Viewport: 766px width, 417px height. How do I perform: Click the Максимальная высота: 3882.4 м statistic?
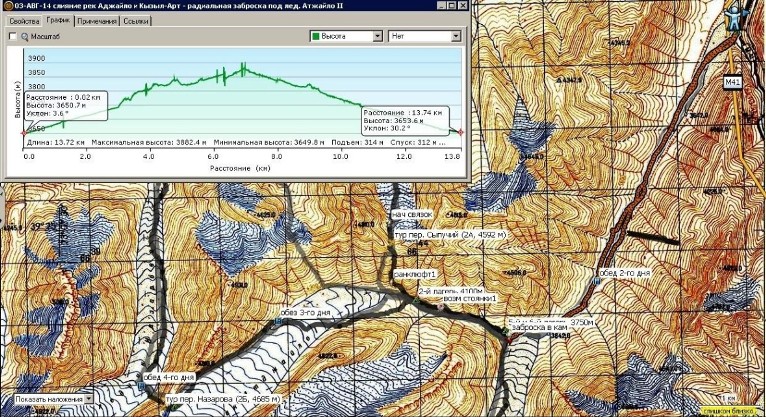pyautogui.click(x=149, y=143)
